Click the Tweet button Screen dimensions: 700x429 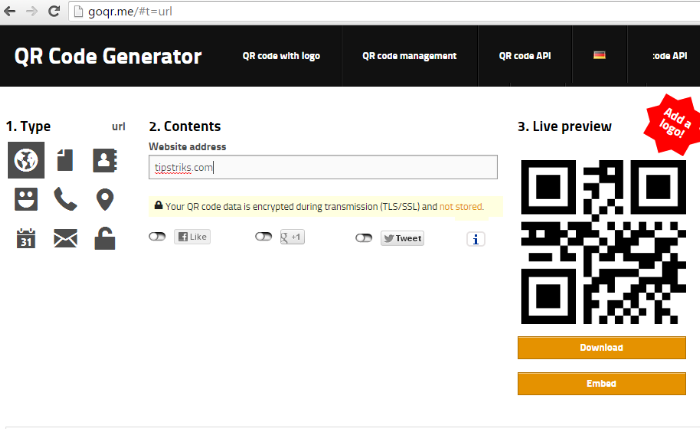point(402,238)
